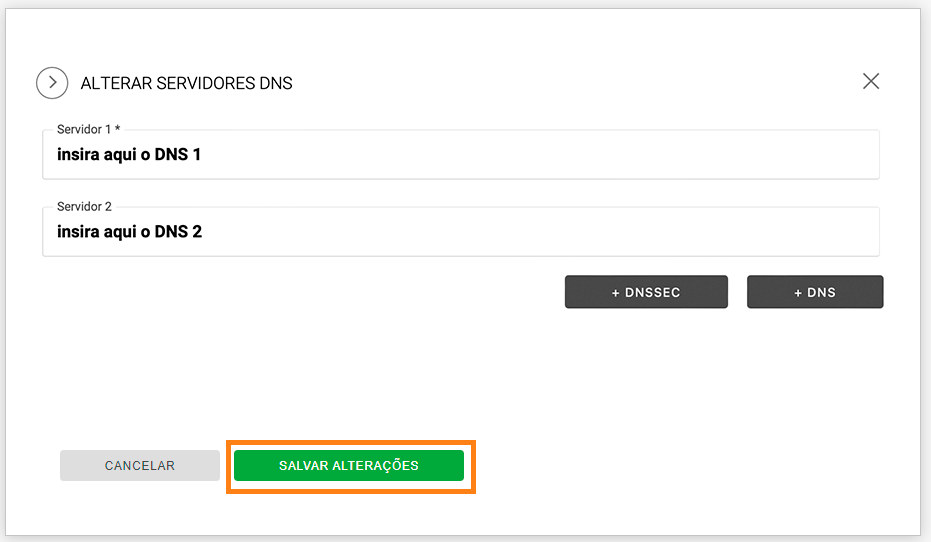Focus the Servidor 2 input field
The height and width of the screenshot is (542, 931).
460,232
